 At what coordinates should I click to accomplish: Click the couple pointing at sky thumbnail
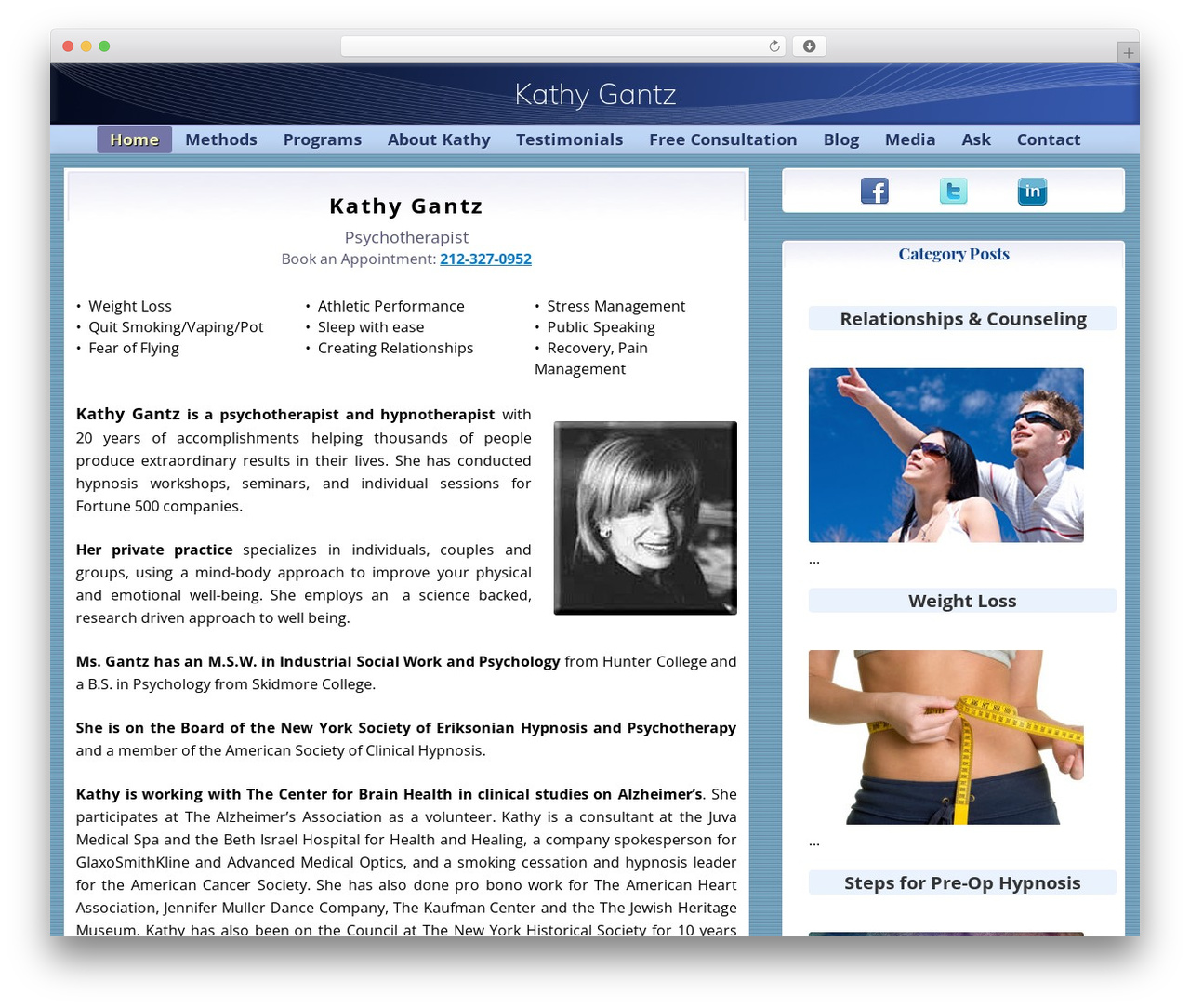point(946,455)
